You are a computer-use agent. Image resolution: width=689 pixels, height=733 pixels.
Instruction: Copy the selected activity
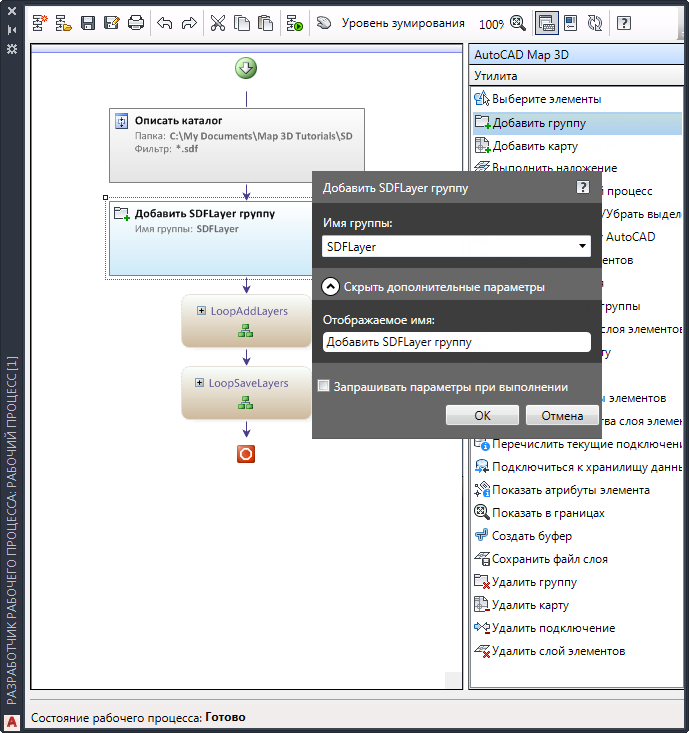click(x=242, y=22)
